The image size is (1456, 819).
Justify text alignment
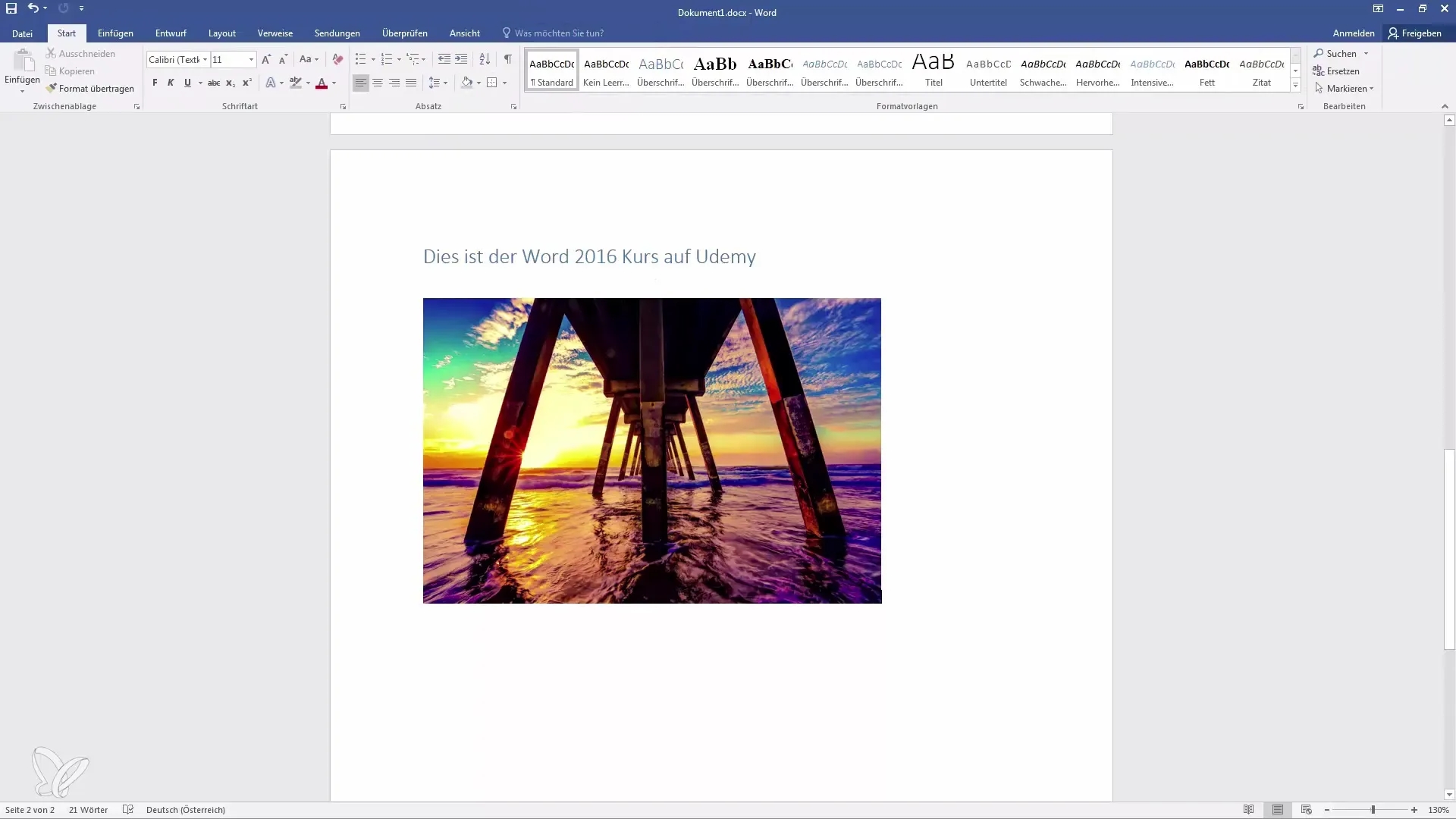pos(411,83)
